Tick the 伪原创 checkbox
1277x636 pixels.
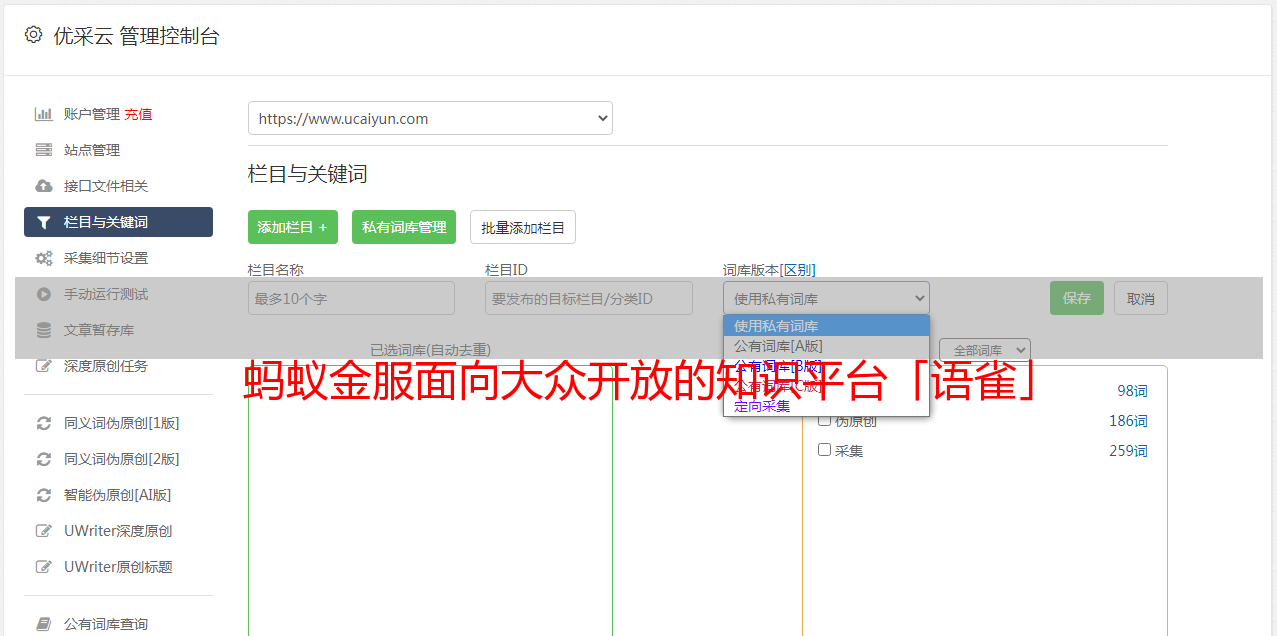click(825, 420)
